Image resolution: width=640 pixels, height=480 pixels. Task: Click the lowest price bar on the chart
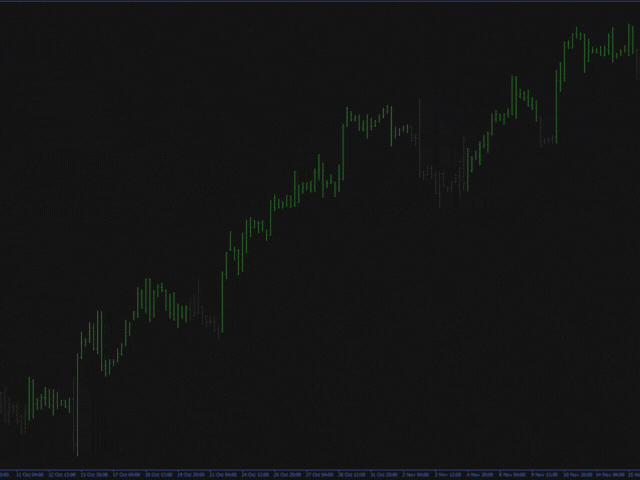78,405
